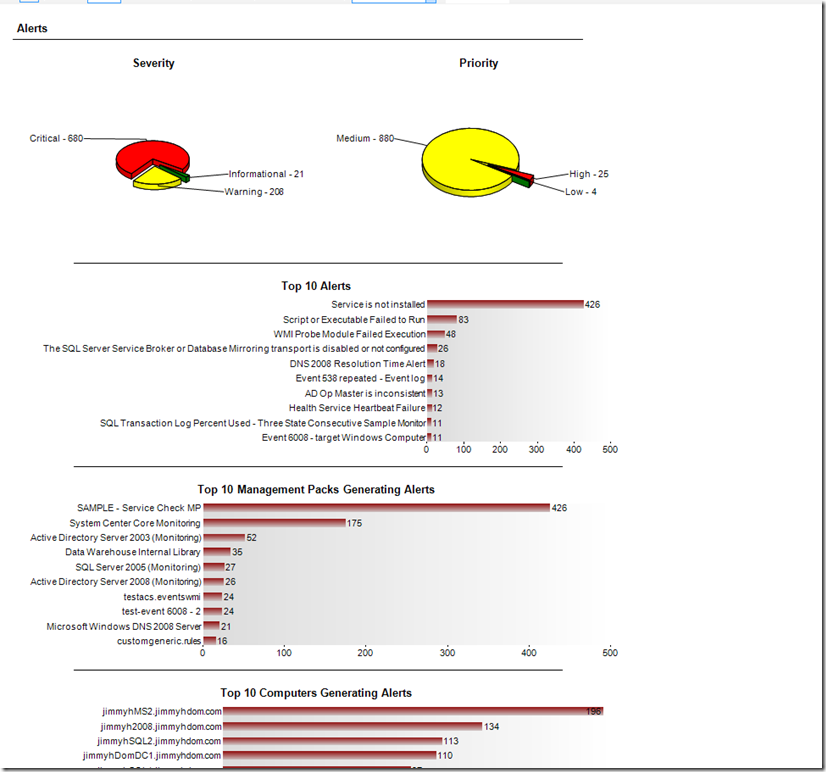
Task: Click the 'jimmyhSQL2.jimmyhdom.com' label
Action: point(159,741)
